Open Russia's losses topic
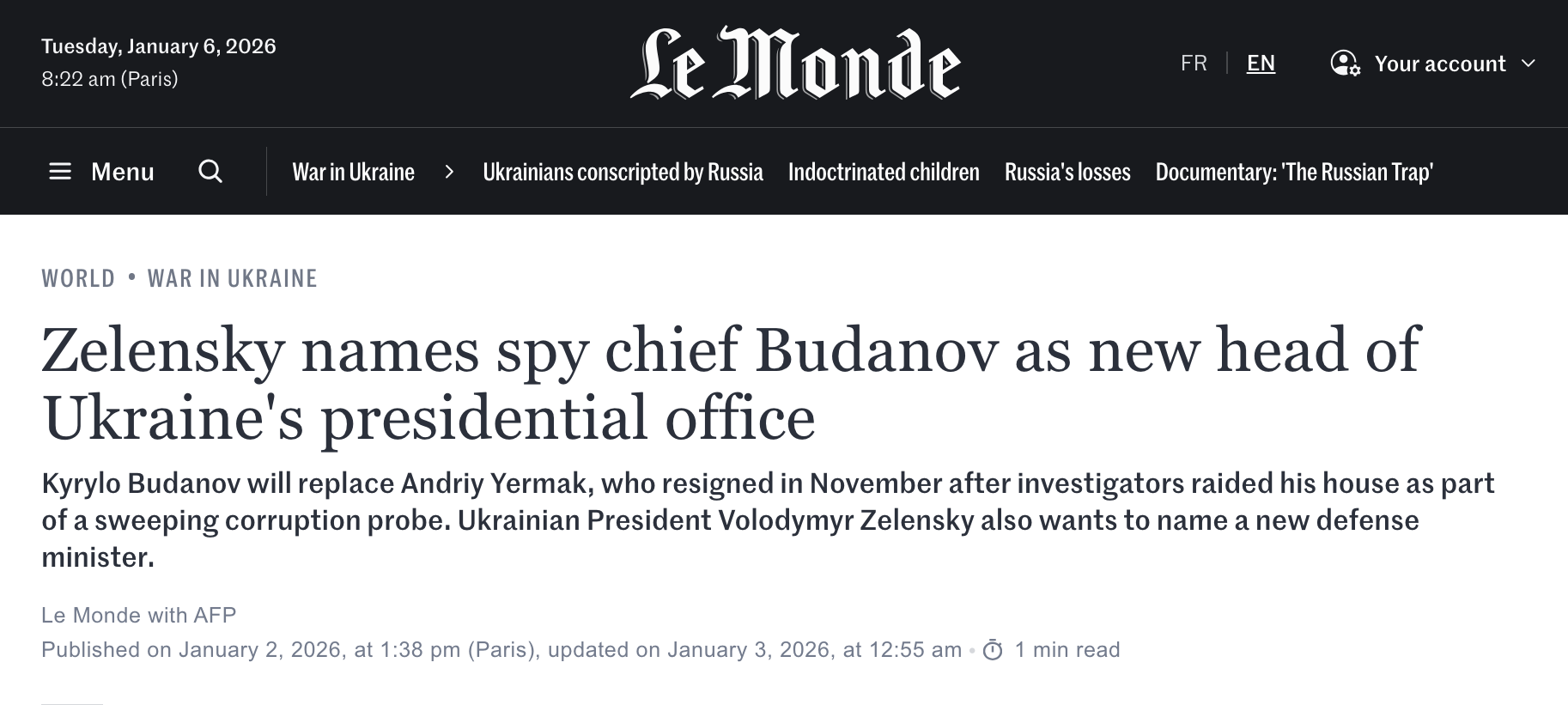The image size is (1568, 705). tap(1067, 172)
